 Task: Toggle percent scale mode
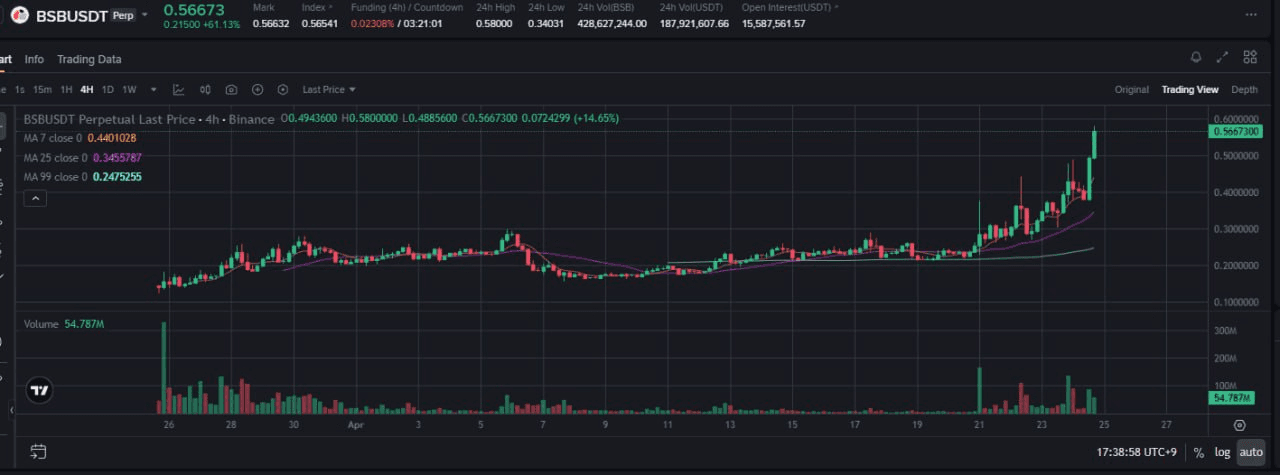click(x=1199, y=452)
